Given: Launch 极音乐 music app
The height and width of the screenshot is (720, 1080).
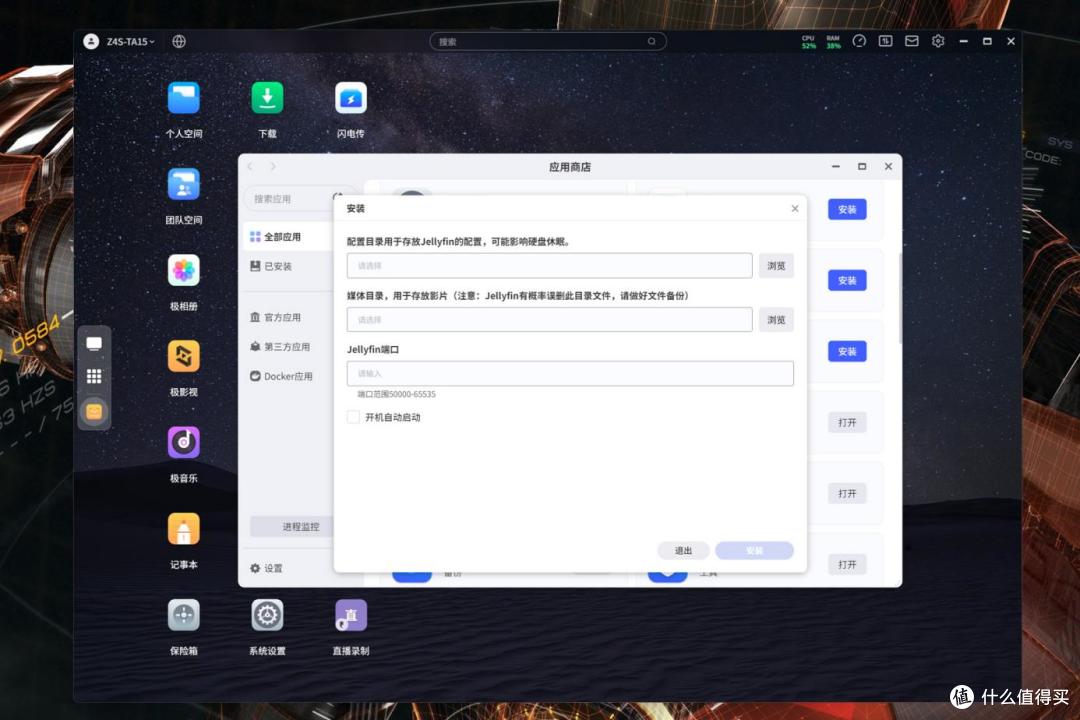Looking at the screenshot, I should click(183, 443).
